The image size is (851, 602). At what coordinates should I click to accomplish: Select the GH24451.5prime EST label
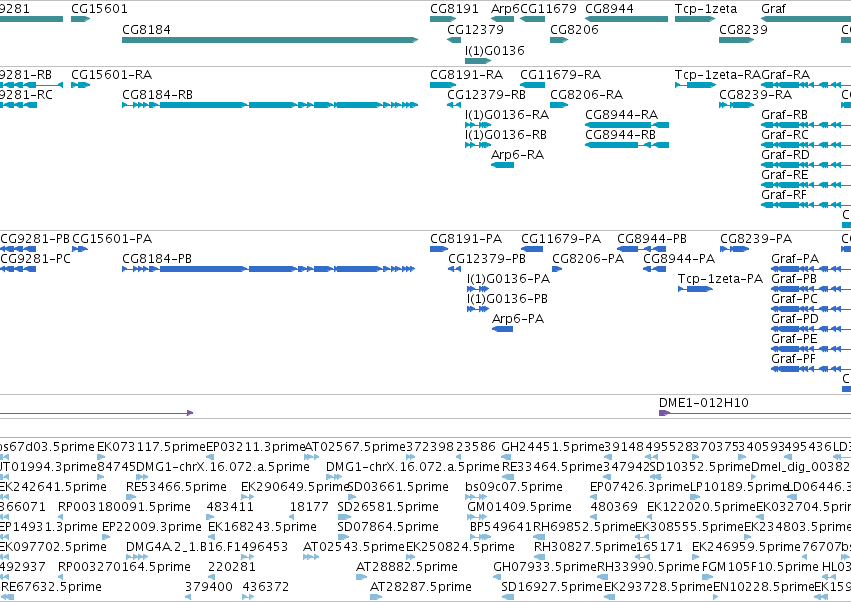point(553,446)
